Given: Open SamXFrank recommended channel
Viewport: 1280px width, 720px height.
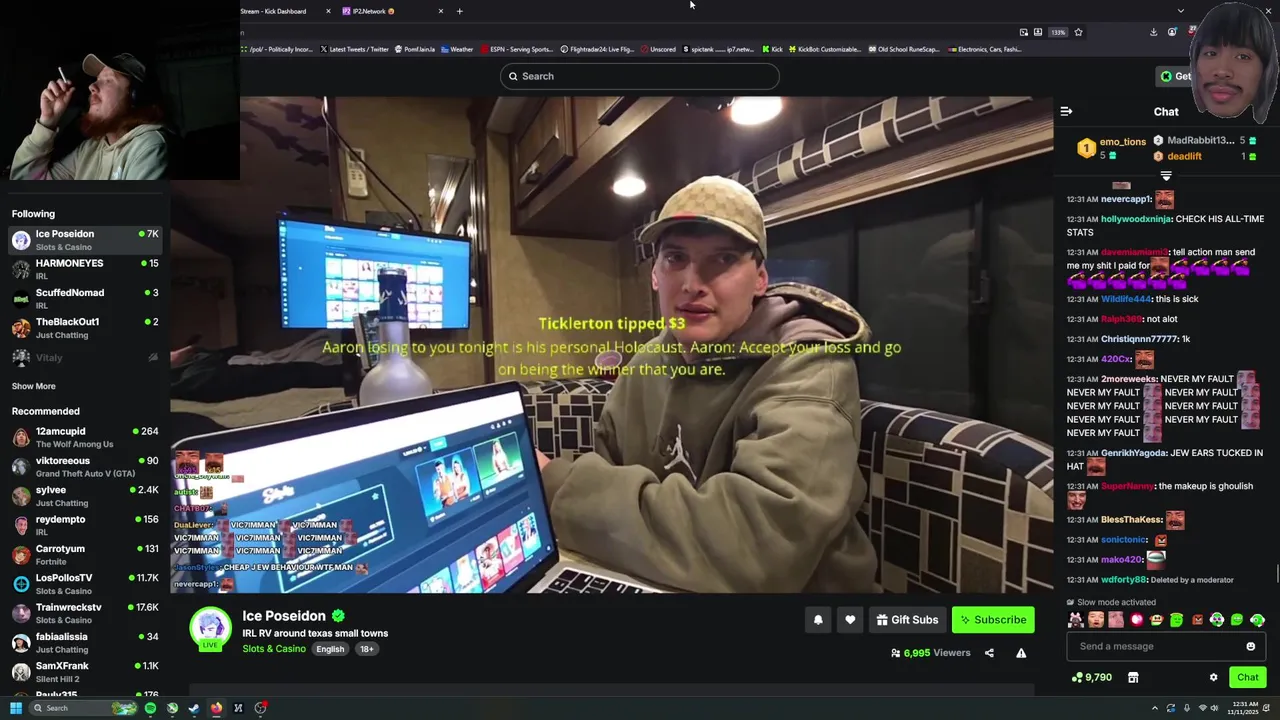Looking at the screenshot, I should click(85, 672).
